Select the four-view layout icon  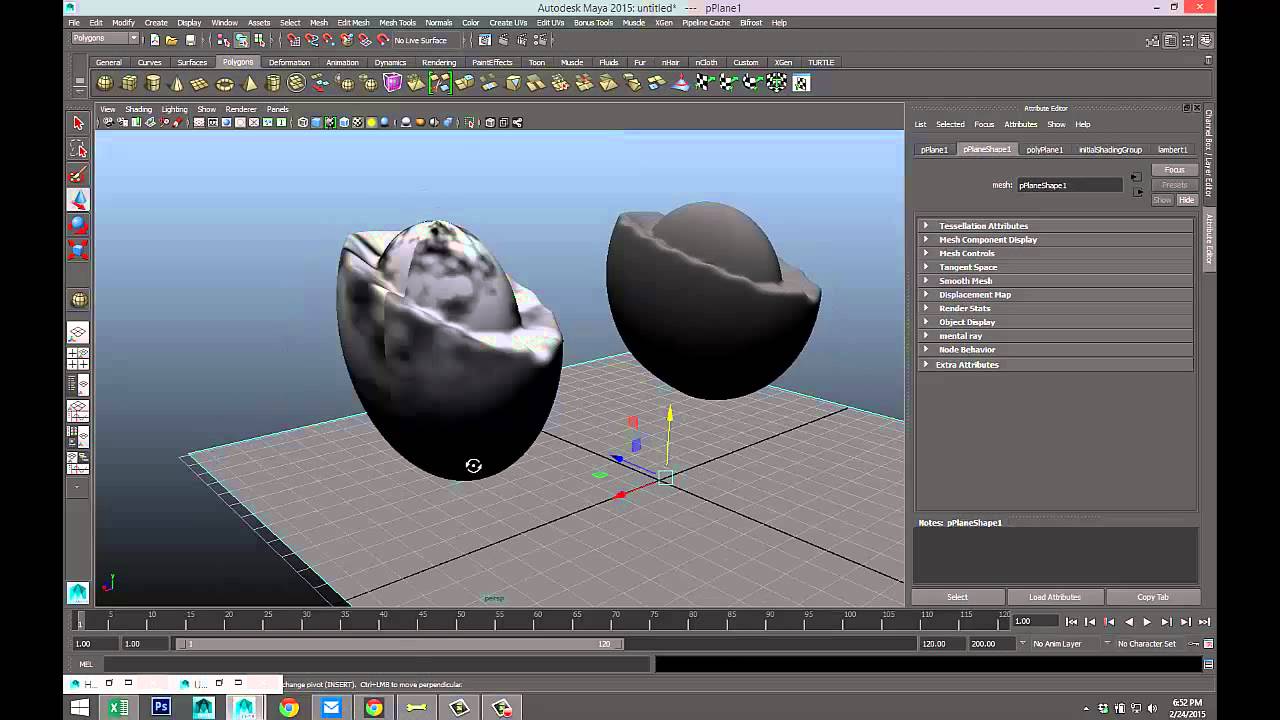[x=78, y=358]
